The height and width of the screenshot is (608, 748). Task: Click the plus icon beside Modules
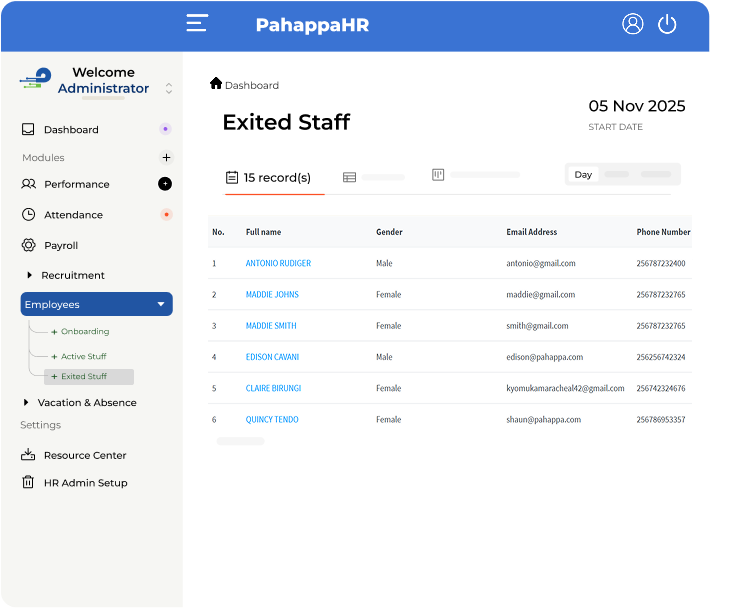(x=166, y=157)
